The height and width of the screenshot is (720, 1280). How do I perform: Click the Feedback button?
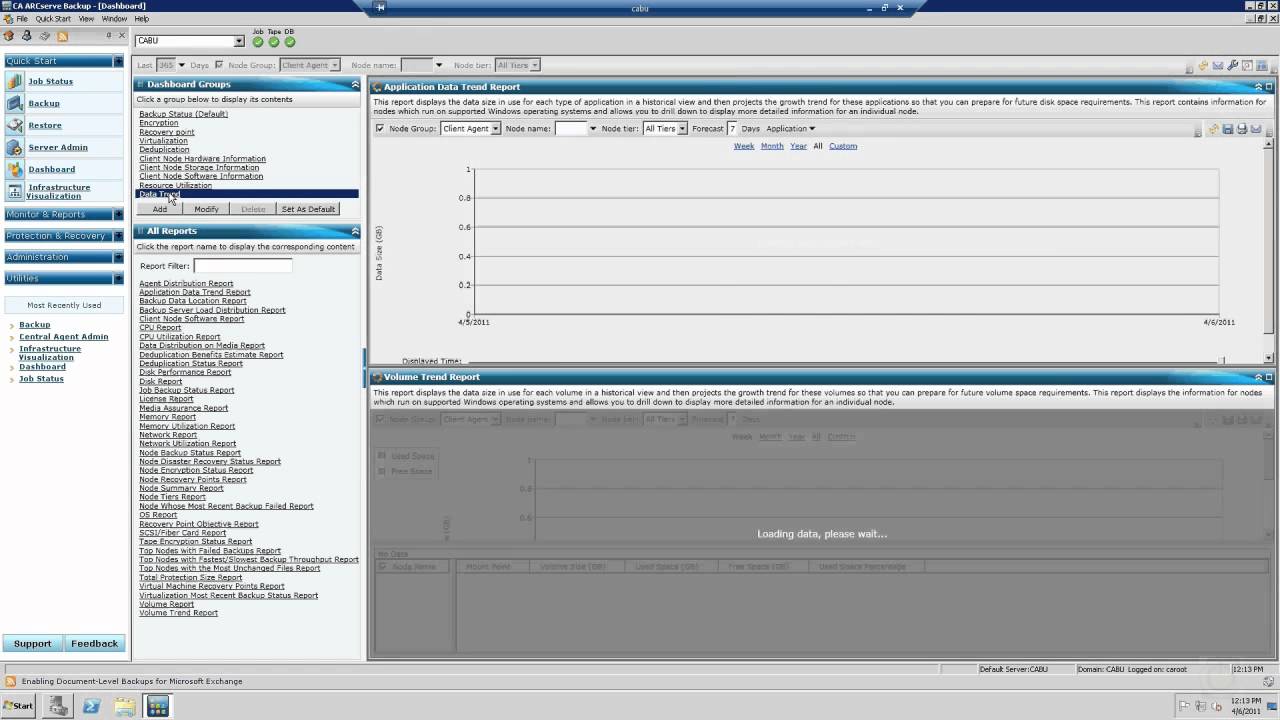(x=95, y=644)
